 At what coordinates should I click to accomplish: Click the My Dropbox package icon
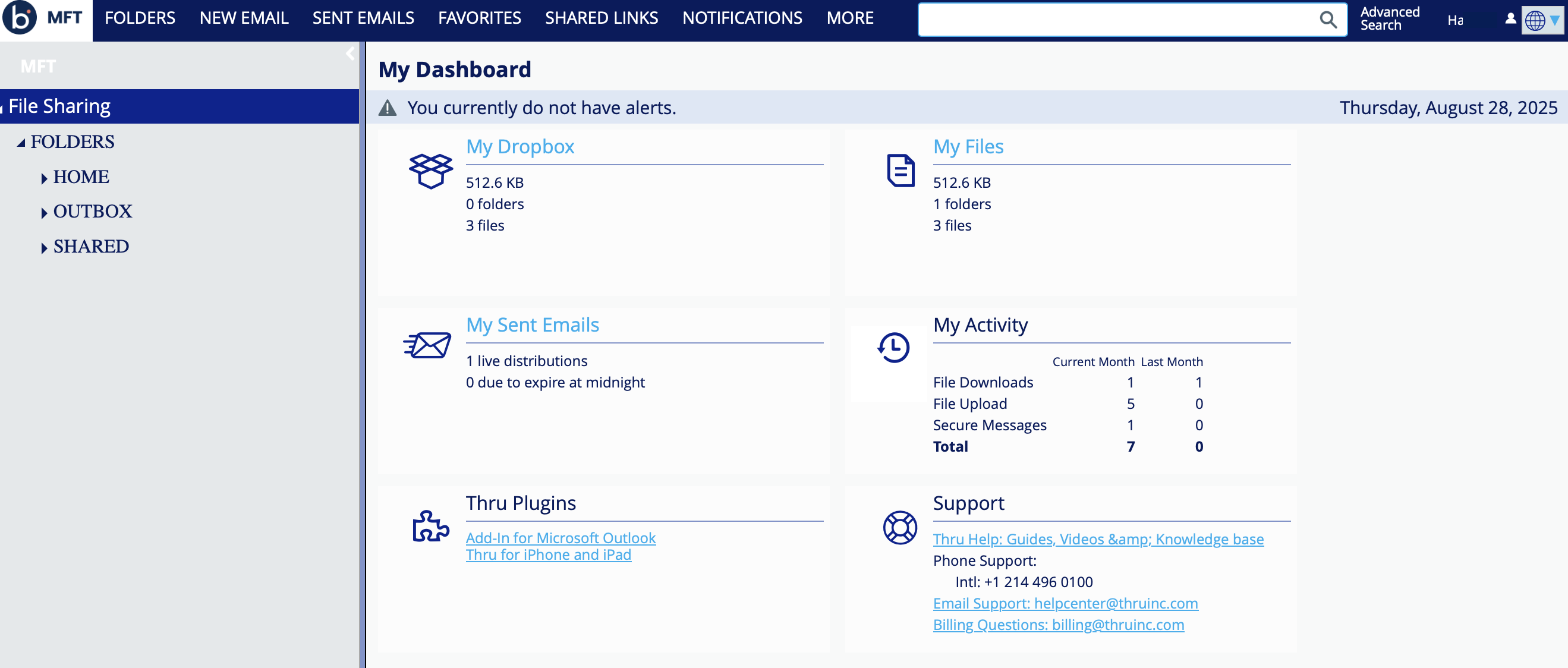tap(430, 171)
